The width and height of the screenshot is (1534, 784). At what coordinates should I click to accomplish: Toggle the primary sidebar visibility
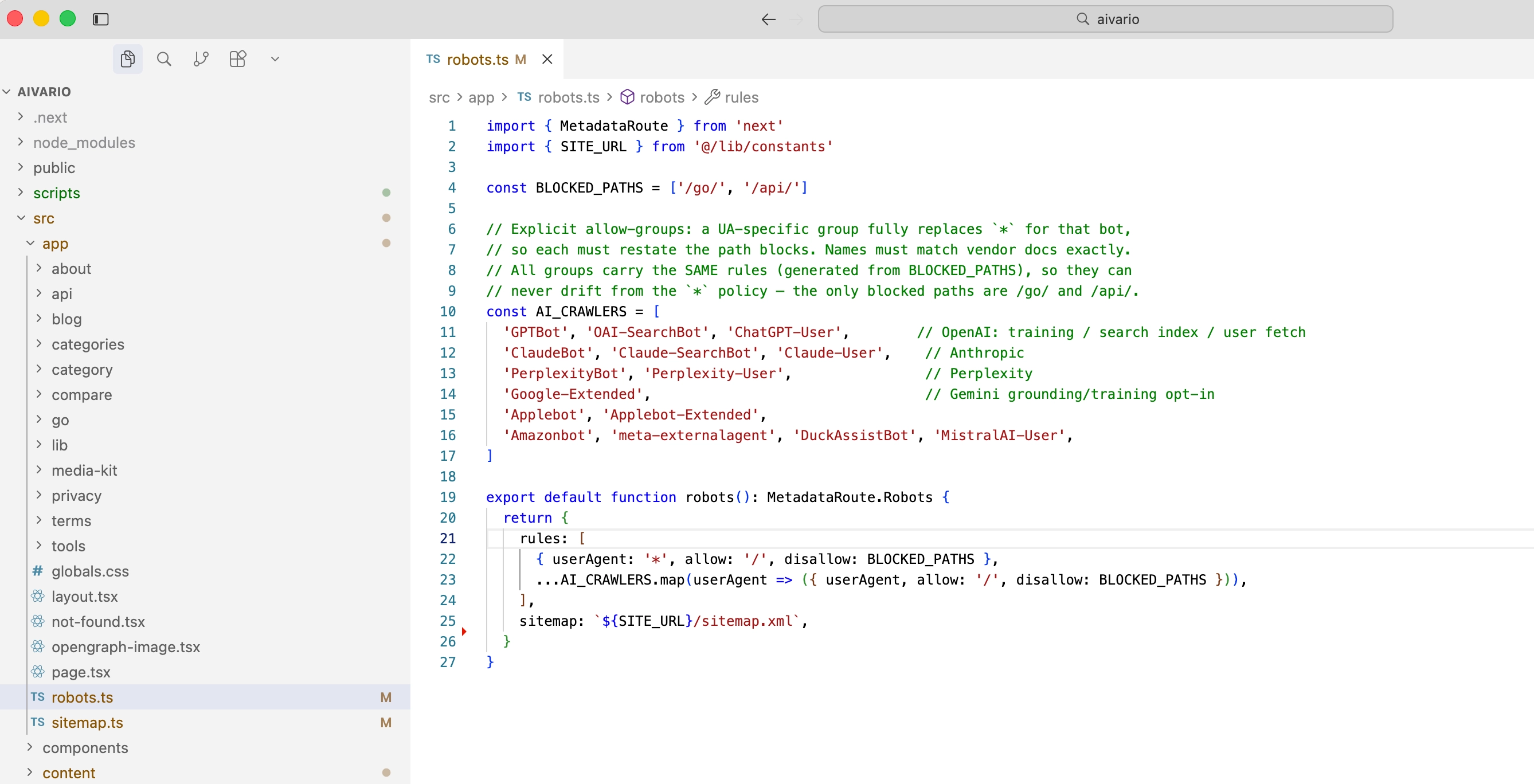click(x=101, y=19)
